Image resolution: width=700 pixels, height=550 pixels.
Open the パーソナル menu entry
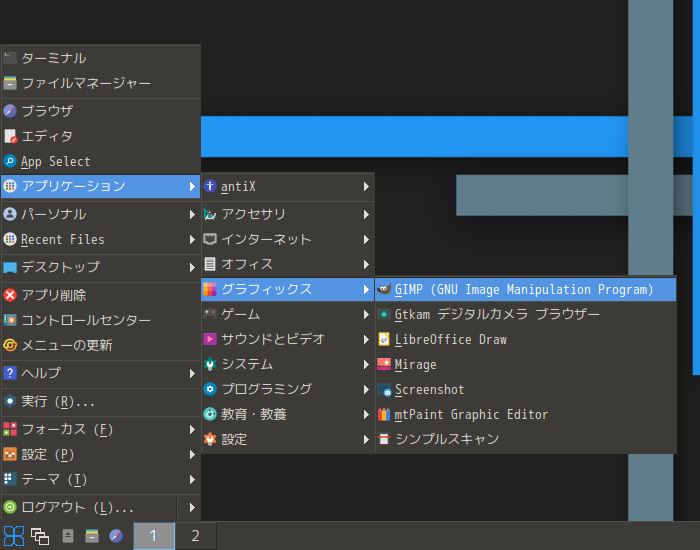[100, 214]
